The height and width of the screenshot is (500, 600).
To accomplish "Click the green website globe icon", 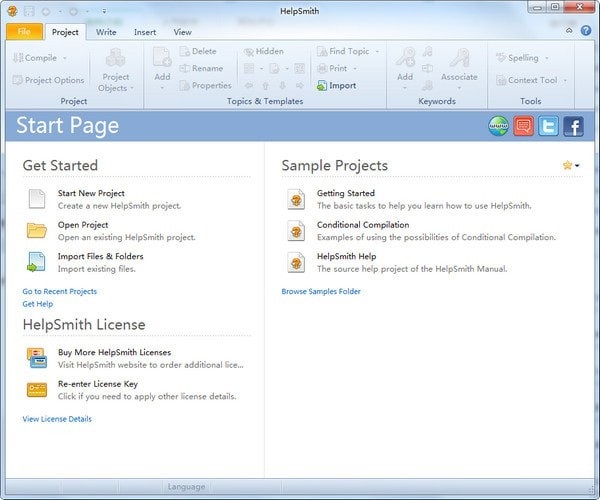I will click(498, 126).
